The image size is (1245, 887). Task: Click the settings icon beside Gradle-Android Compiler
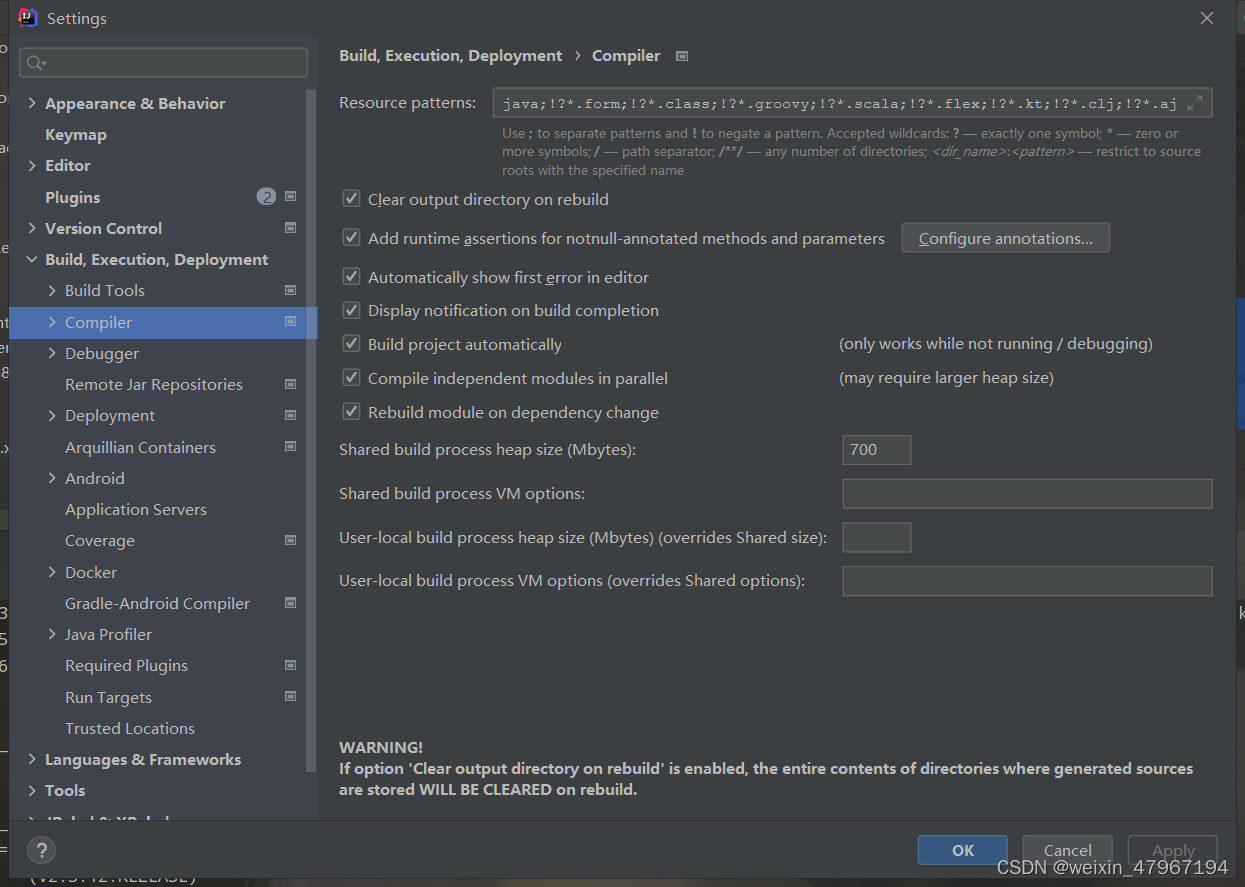pos(290,603)
